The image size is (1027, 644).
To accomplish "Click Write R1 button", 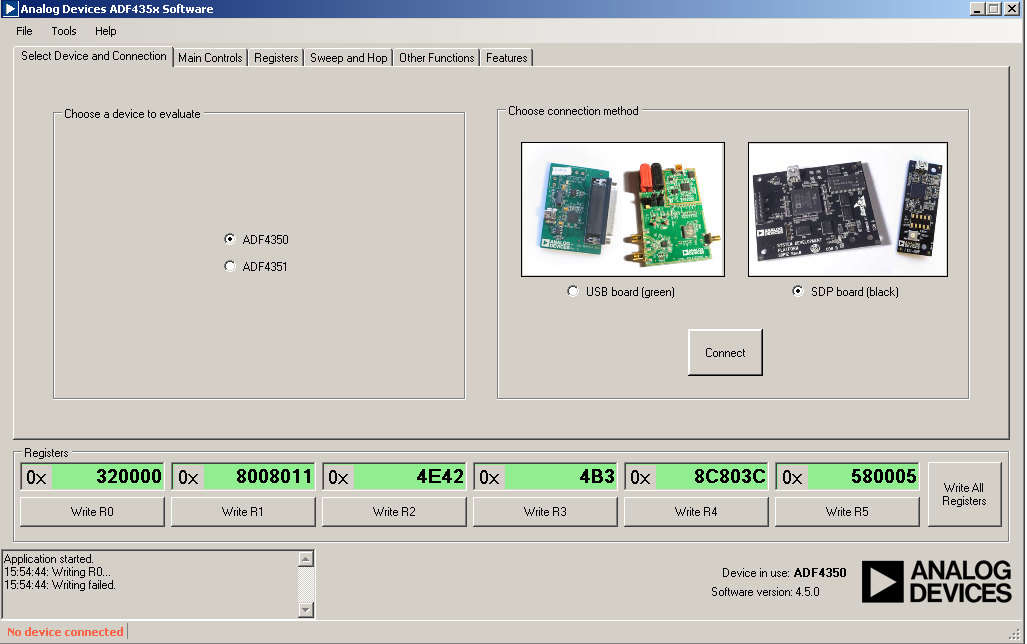I will point(243,512).
